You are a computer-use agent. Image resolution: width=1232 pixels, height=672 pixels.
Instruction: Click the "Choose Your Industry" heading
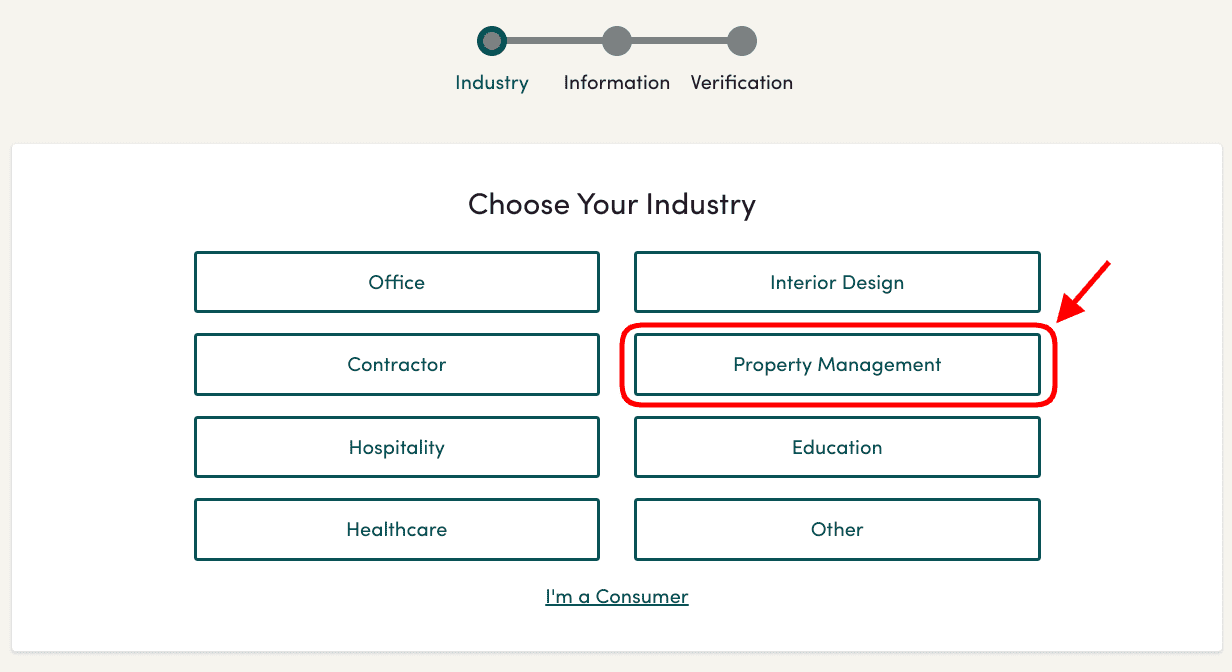612,204
